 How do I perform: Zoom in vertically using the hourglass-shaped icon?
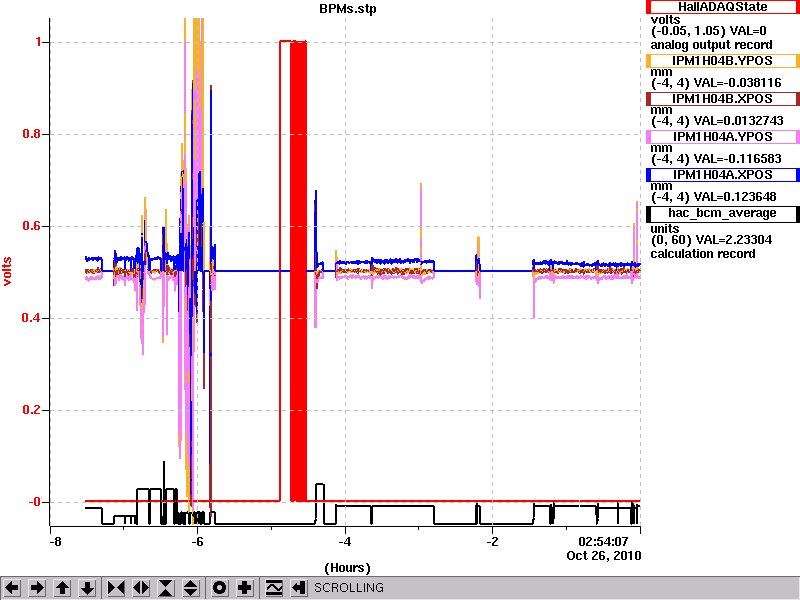pyautogui.click(x=166, y=588)
